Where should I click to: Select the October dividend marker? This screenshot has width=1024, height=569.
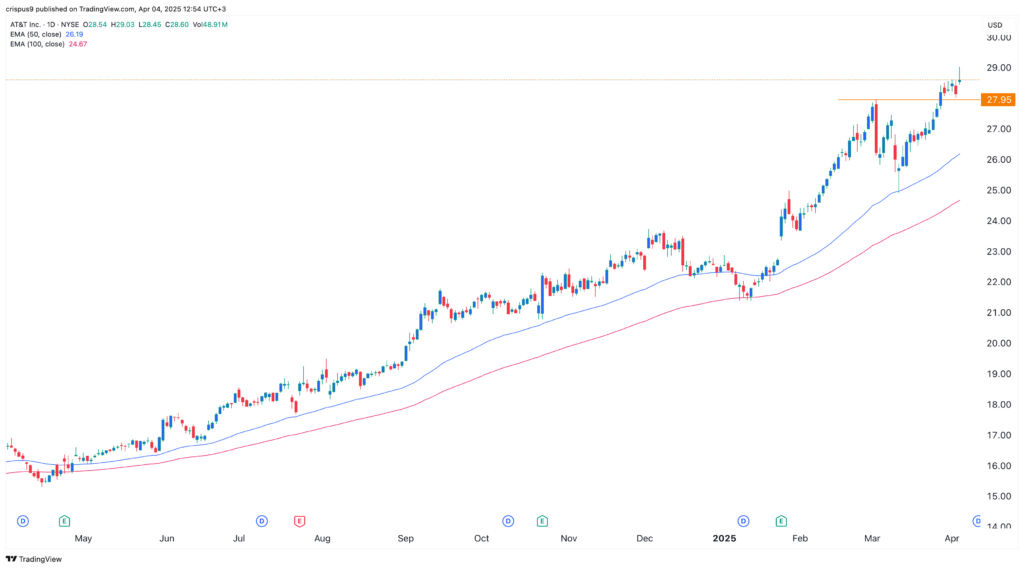click(508, 521)
